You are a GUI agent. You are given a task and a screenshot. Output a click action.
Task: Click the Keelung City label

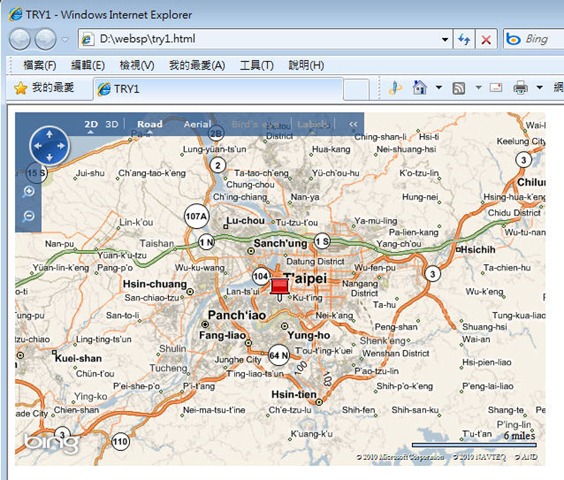pos(521,141)
